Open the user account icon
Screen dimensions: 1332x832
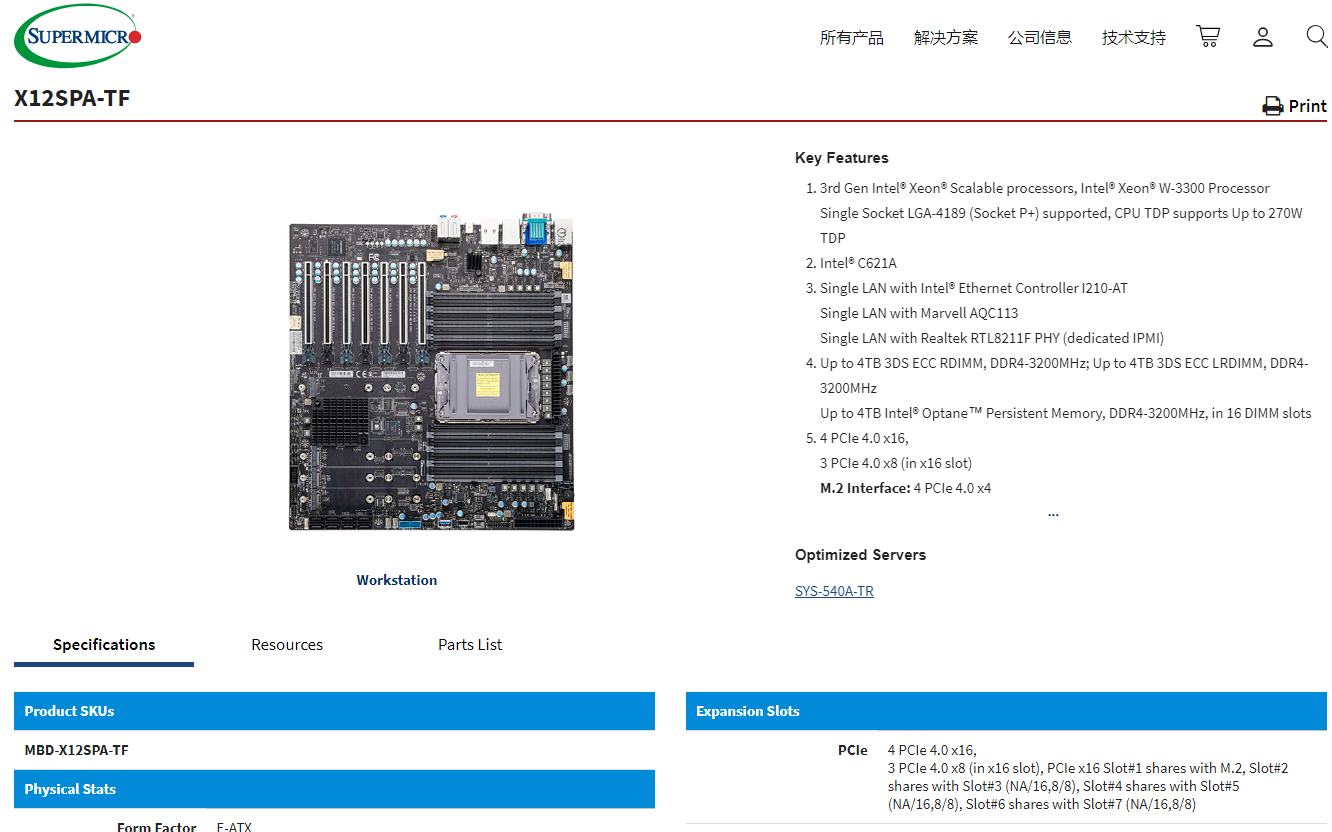coord(1263,37)
